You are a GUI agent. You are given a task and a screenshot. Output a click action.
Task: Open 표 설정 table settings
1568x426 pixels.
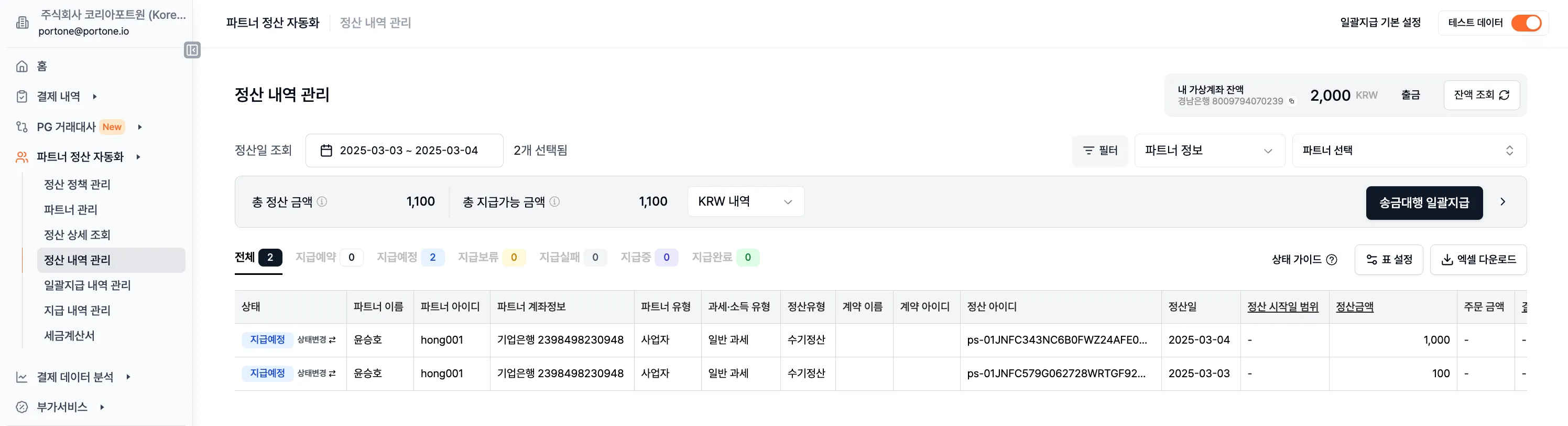[x=1388, y=260]
